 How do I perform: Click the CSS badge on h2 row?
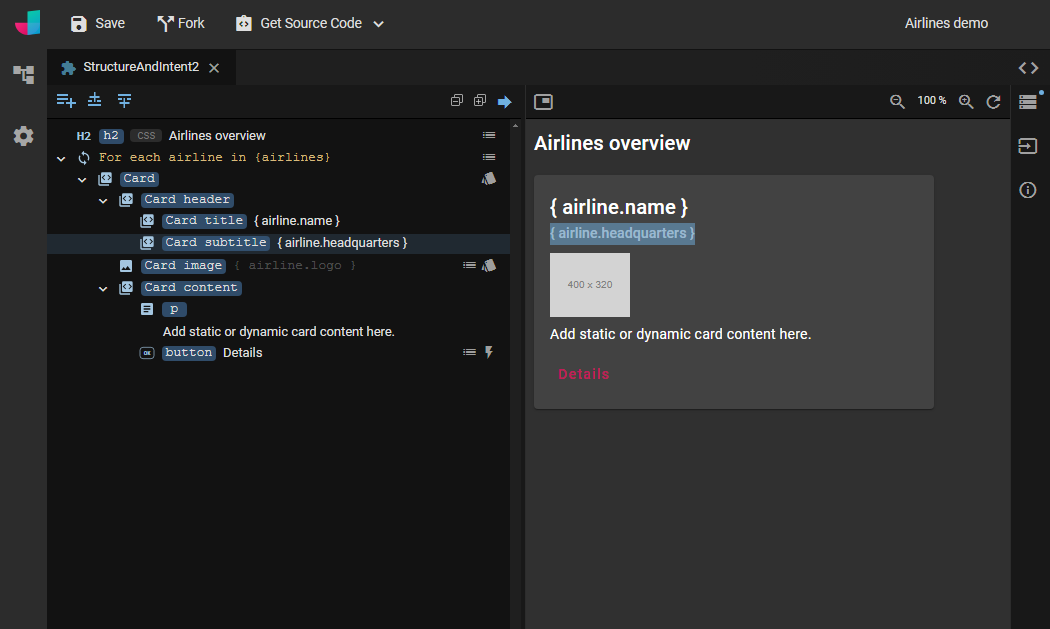(146, 136)
